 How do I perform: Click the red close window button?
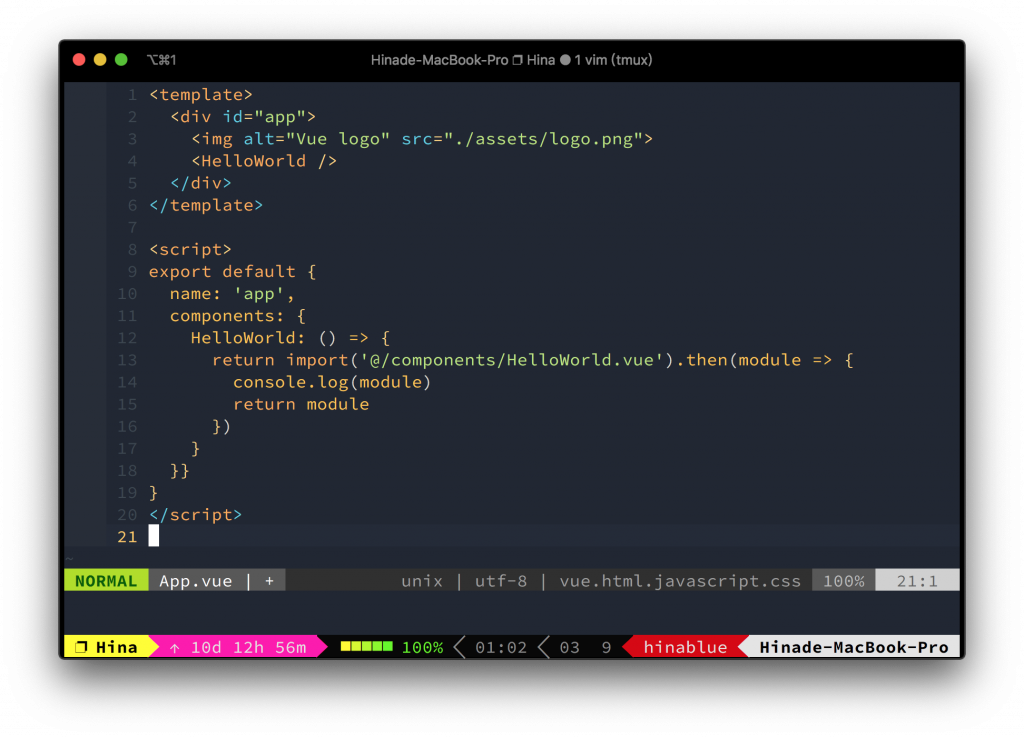[x=79, y=60]
